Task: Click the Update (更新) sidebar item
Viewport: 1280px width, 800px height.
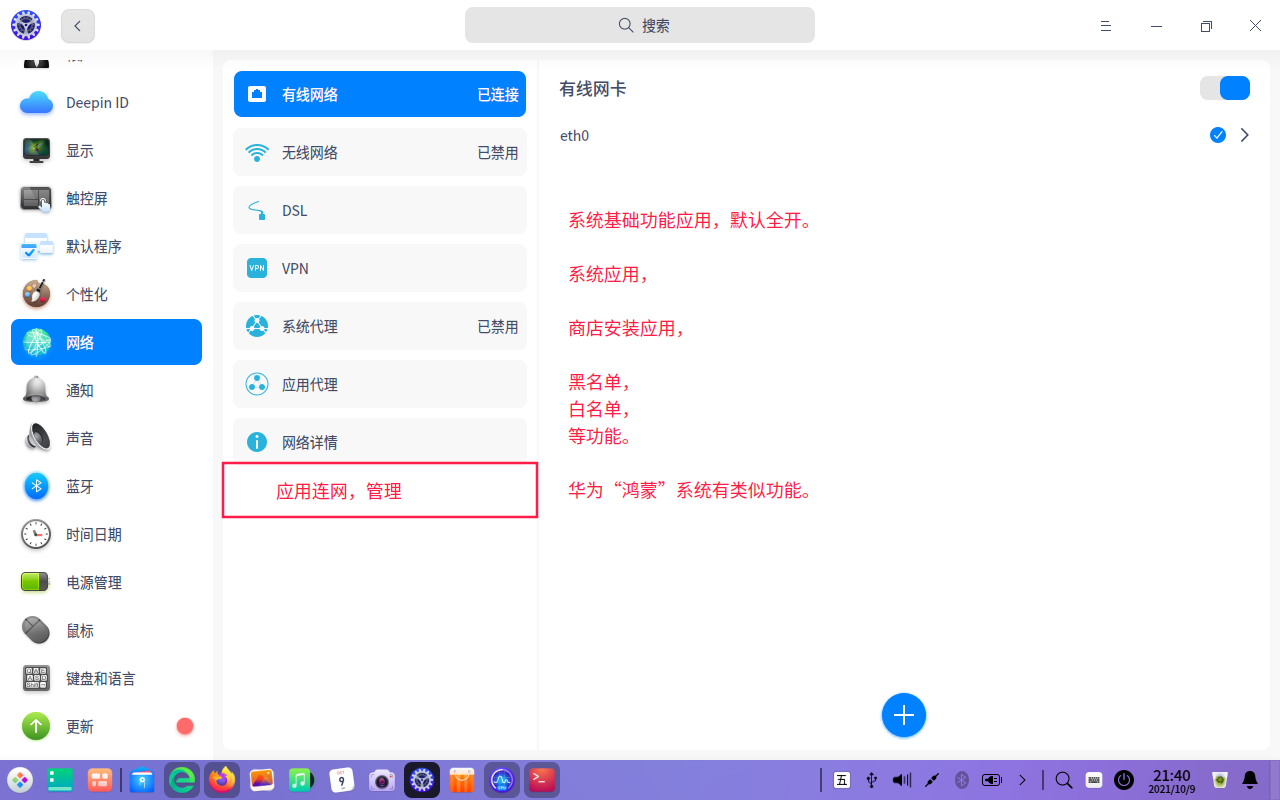Action: coord(80,727)
